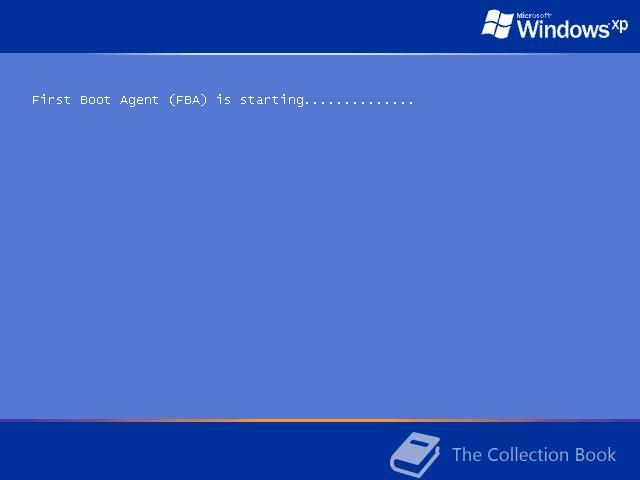Click the trailing progress dots after 'starting'
The width and height of the screenshot is (640, 480).
point(359,104)
